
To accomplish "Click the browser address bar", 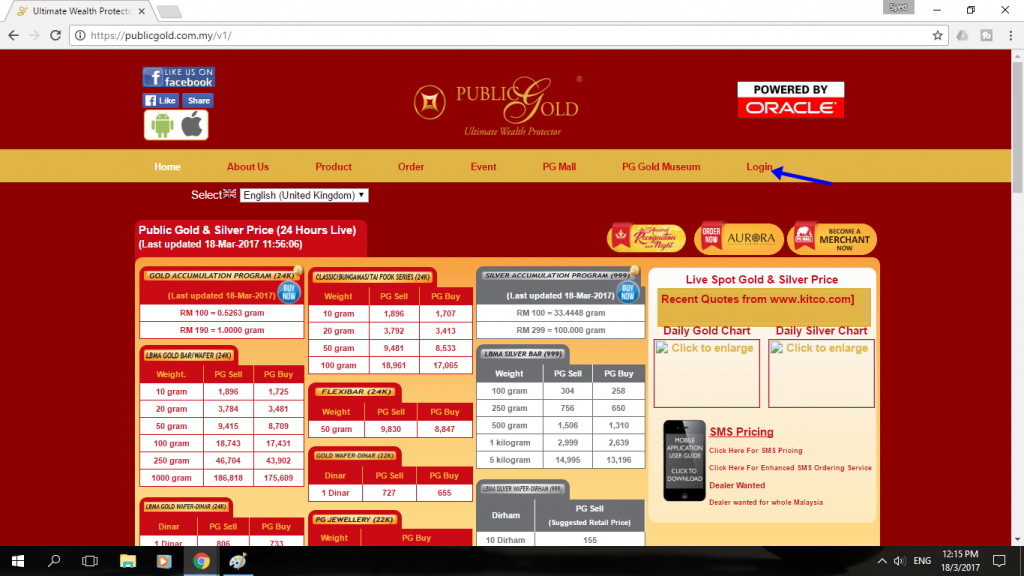I will pyautogui.click(x=503, y=35).
